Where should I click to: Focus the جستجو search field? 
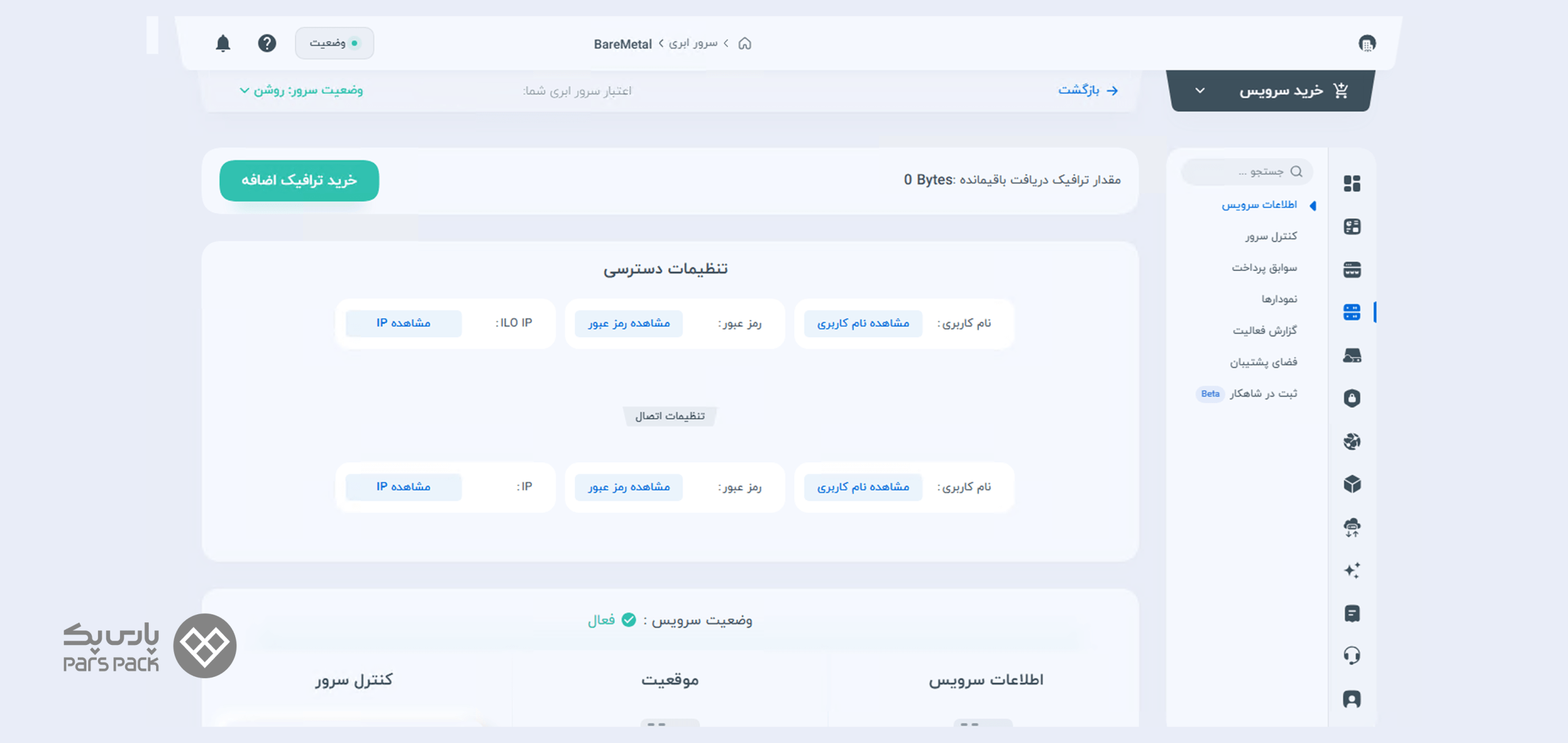coord(1246,172)
